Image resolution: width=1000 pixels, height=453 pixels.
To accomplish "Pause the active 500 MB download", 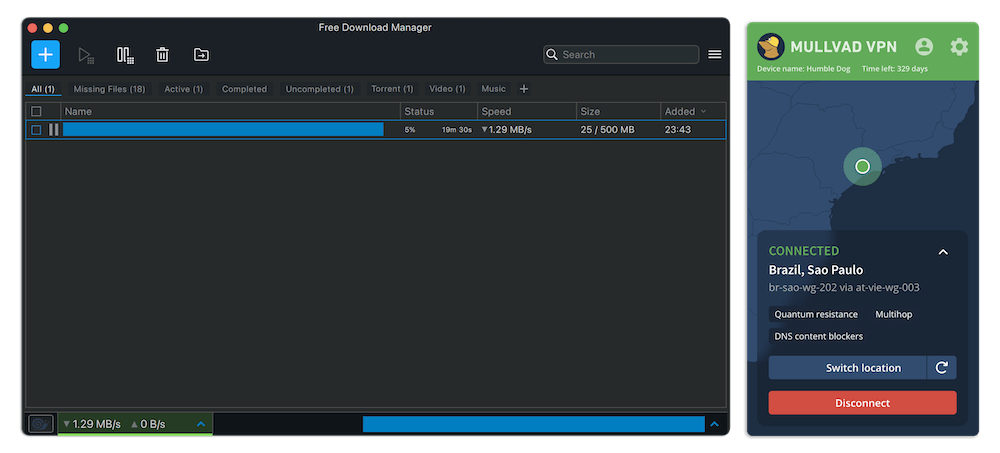I will click(54, 130).
